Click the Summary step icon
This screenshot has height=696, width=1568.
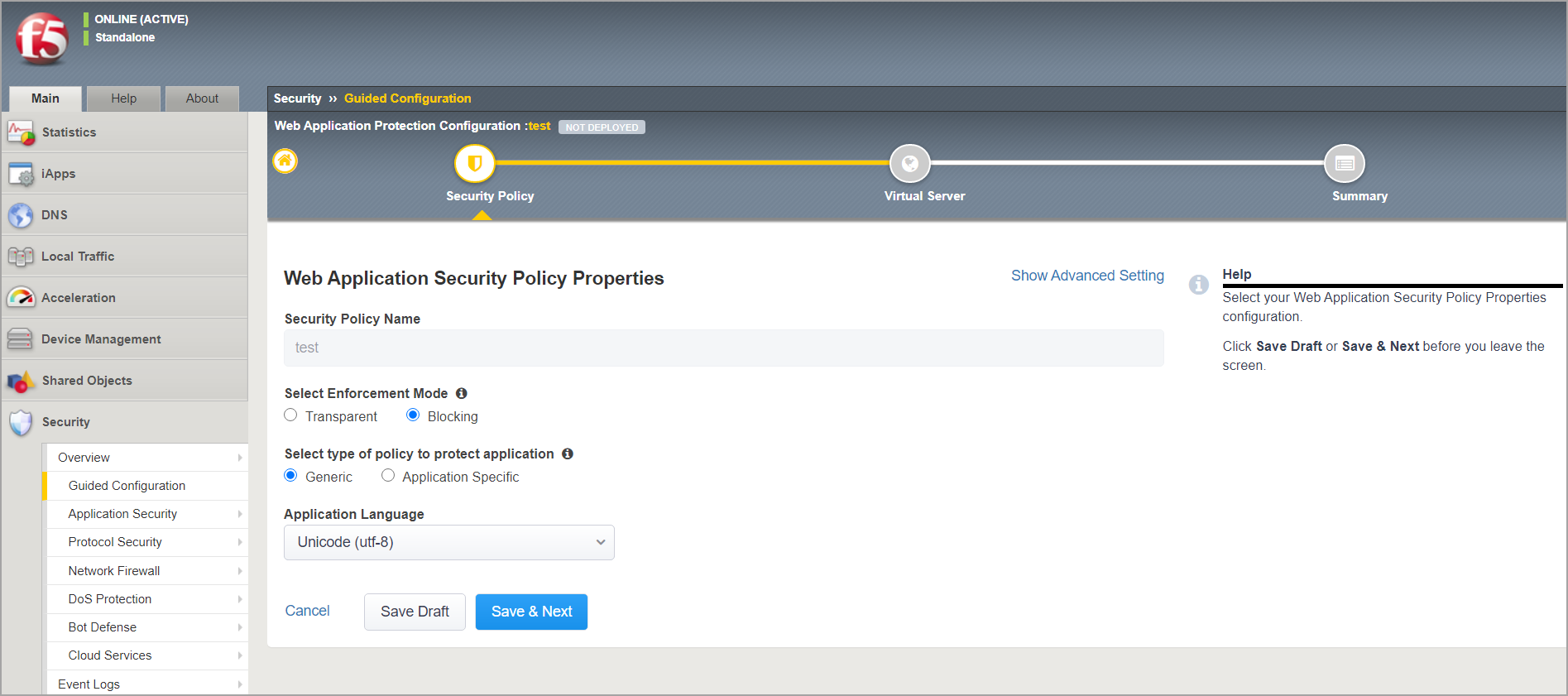coord(1344,164)
